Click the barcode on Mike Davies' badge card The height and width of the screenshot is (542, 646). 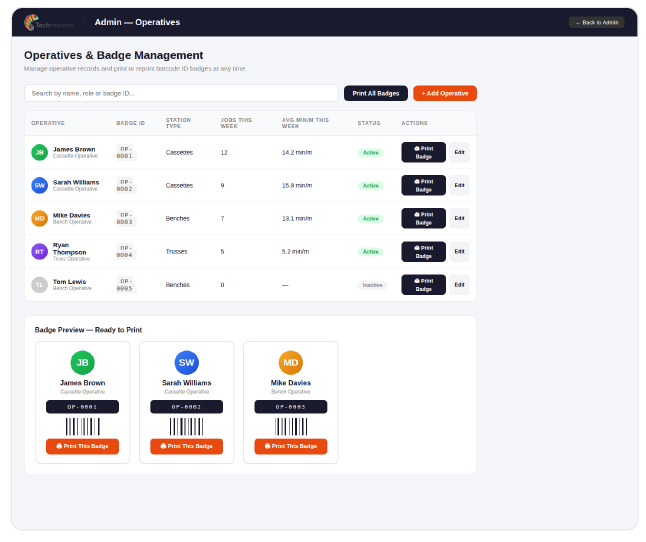pos(291,427)
